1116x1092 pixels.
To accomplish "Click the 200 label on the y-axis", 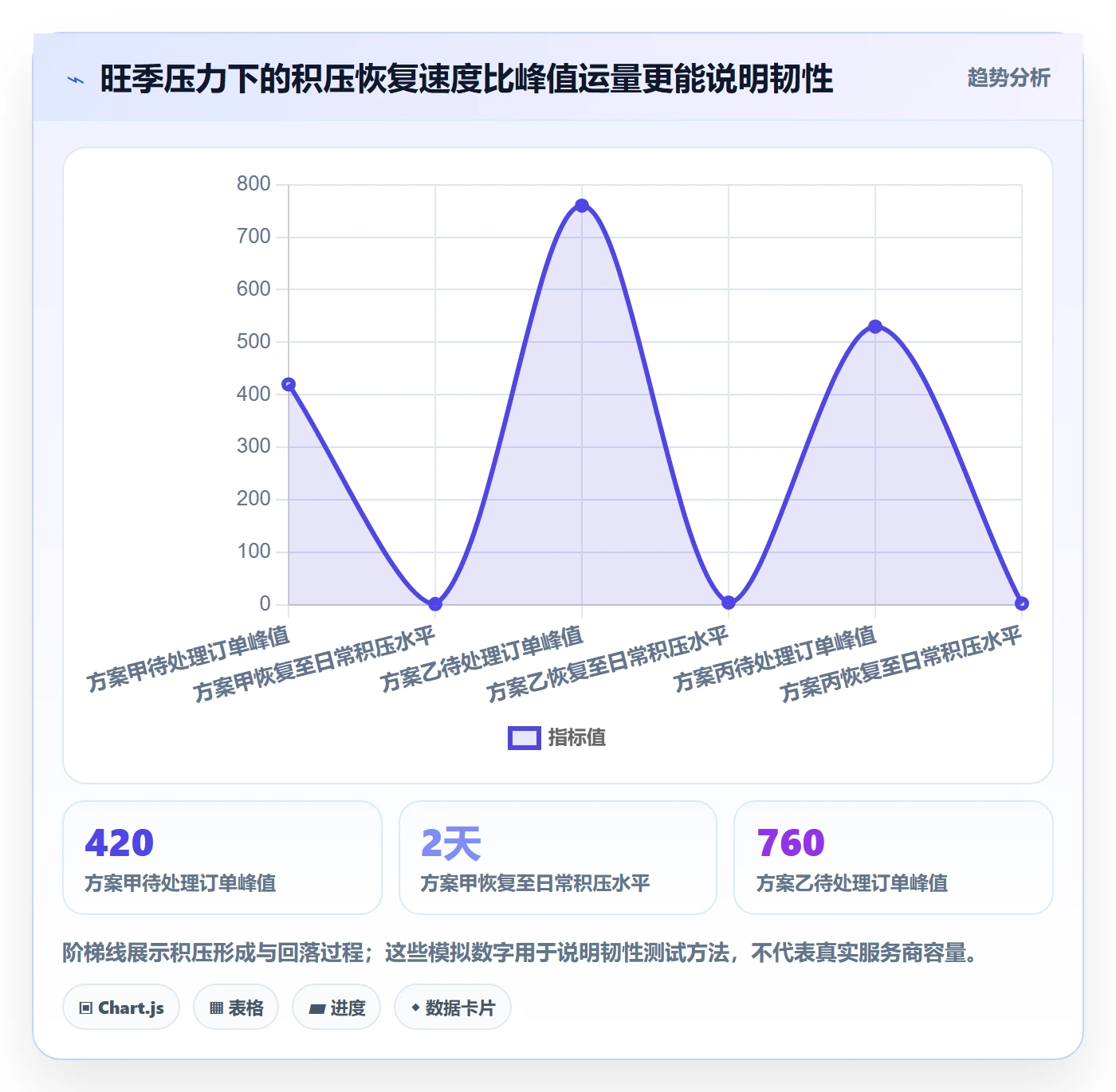I will coord(253,499).
